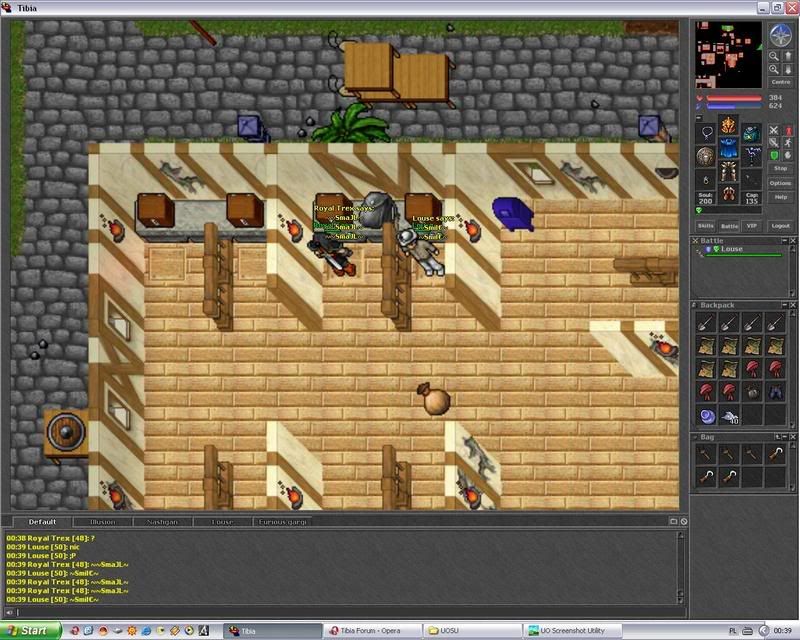
Task: Click first shovel in Backpack
Action: [706, 323]
